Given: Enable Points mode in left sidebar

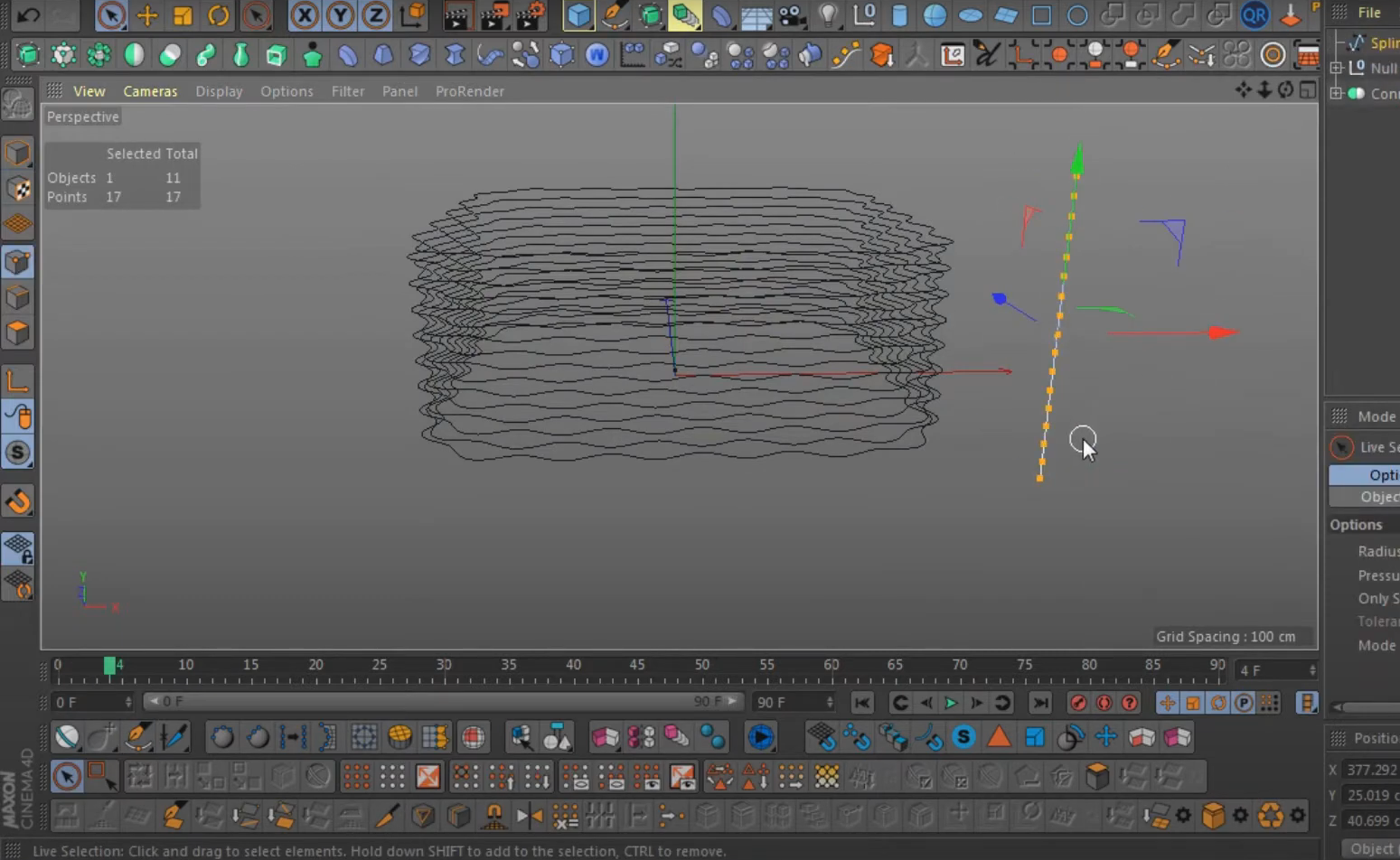Looking at the screenshot, I should click(x=17, y=263).
